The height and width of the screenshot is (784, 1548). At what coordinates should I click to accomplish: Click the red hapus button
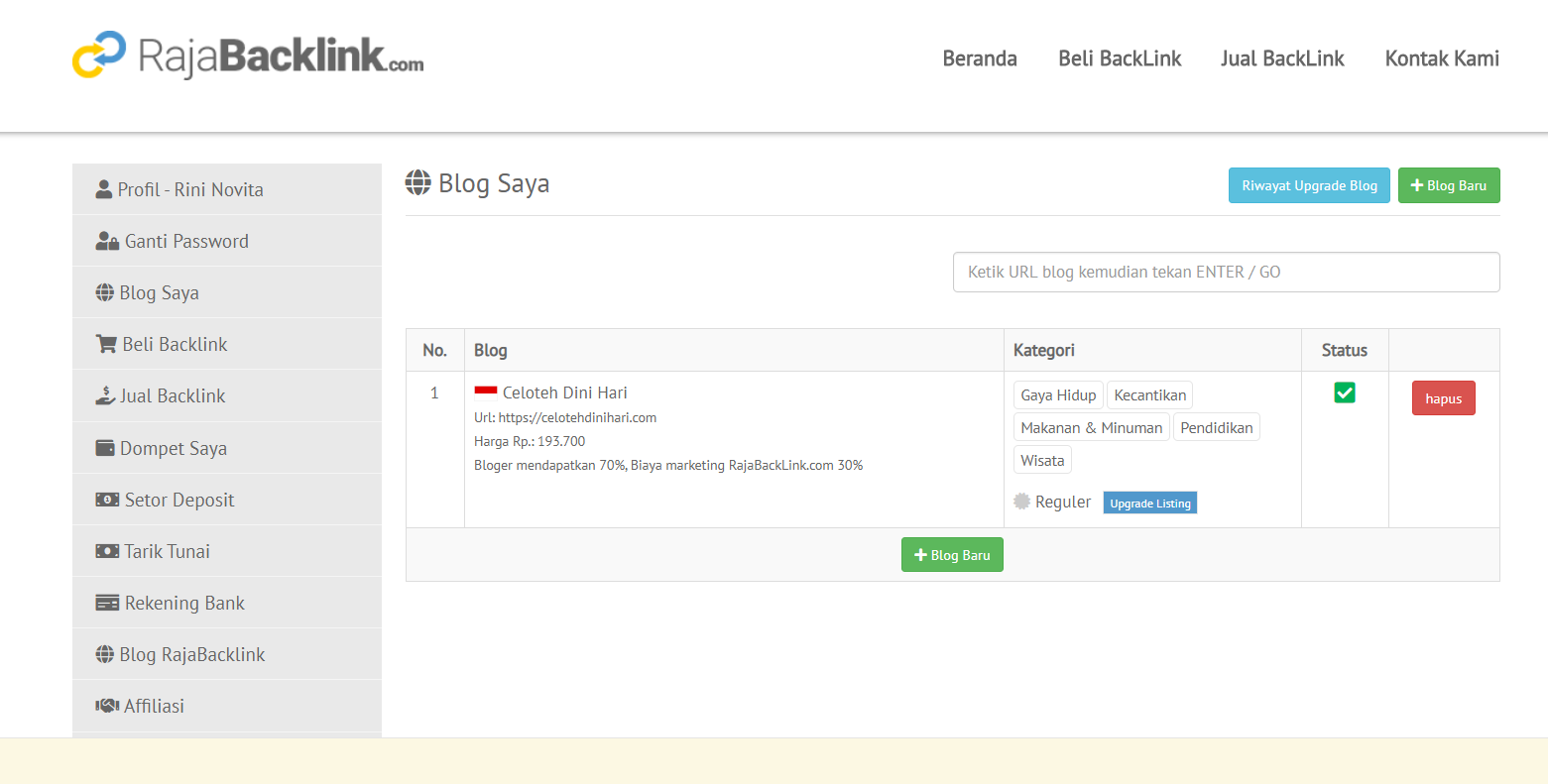pos(1443,398)
